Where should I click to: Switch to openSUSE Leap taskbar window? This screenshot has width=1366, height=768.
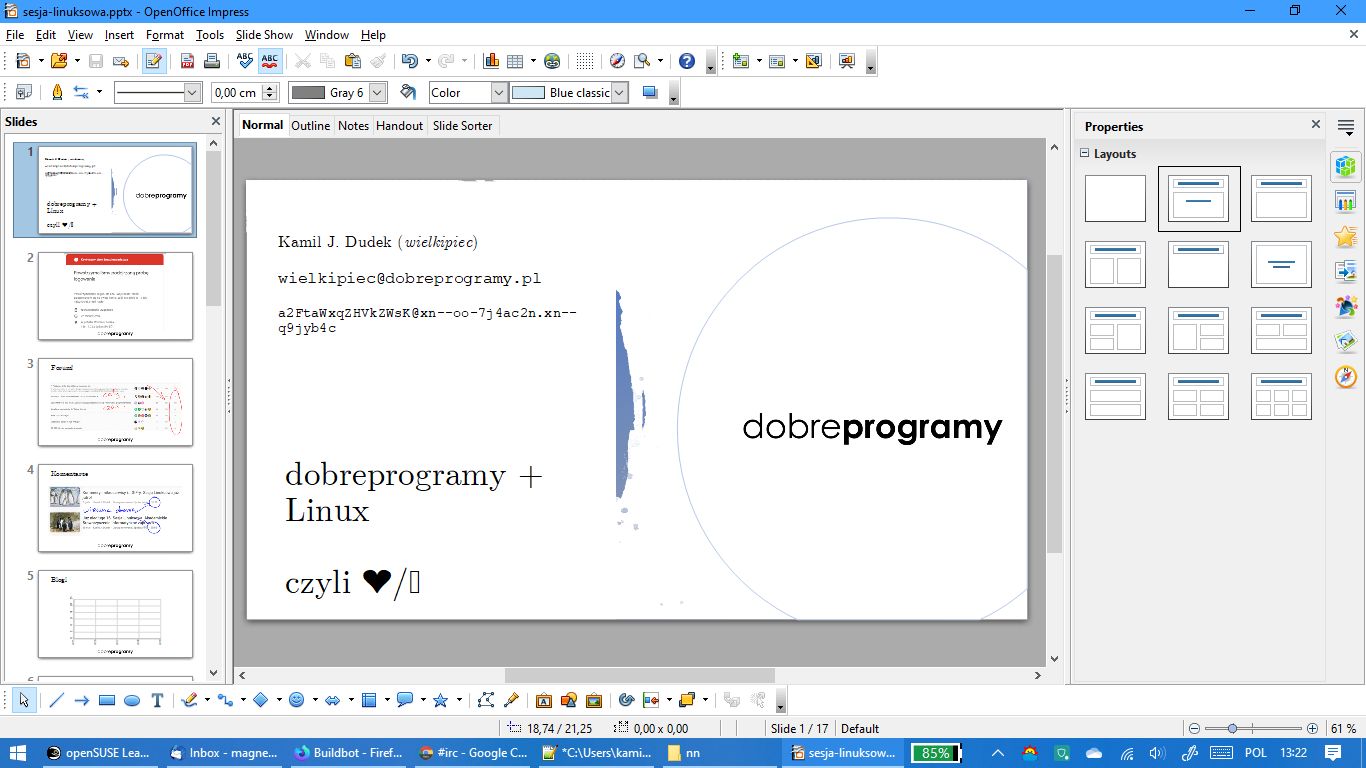pos(98,753)
